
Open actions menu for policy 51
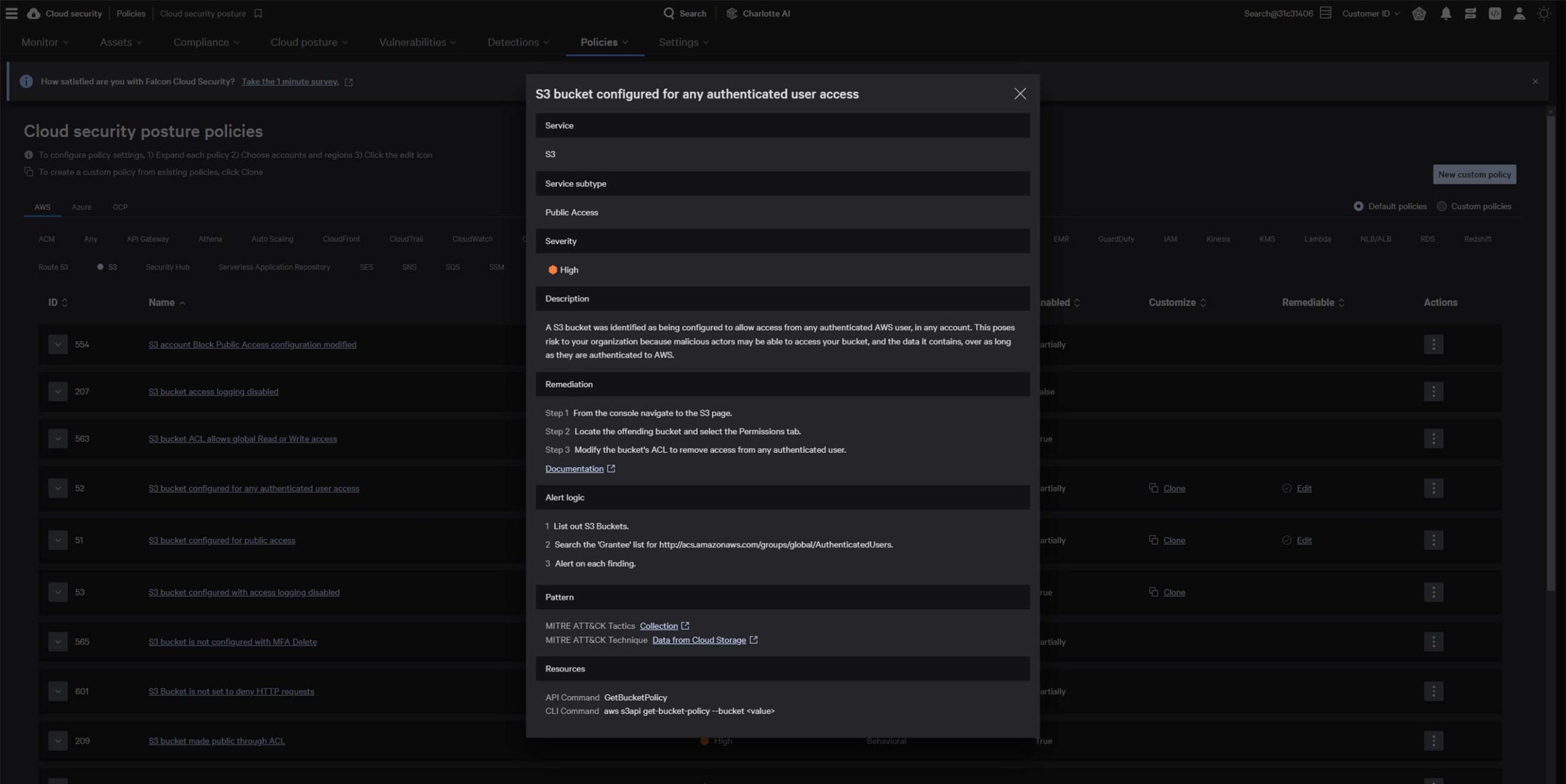(1433, 540)
